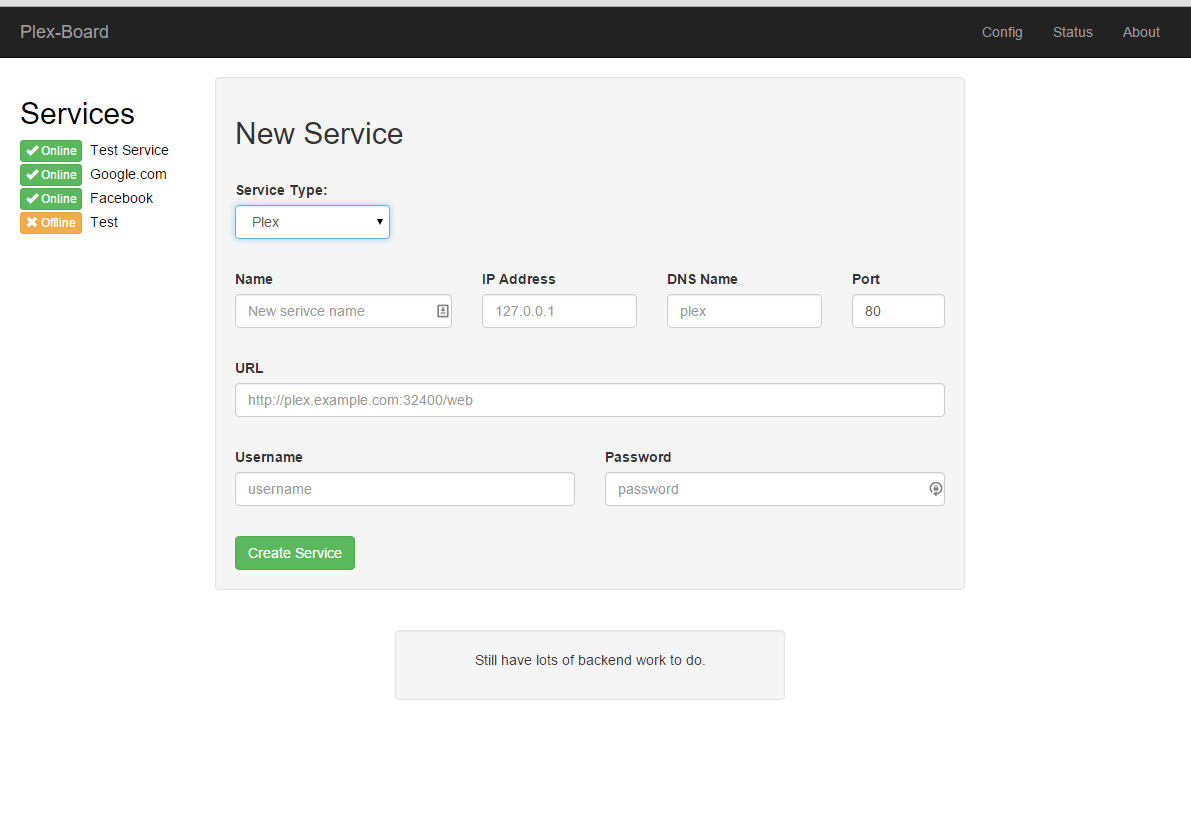Select the Facebook service entry
This screenshot has width=1191, height=814.
pos(122,198)
